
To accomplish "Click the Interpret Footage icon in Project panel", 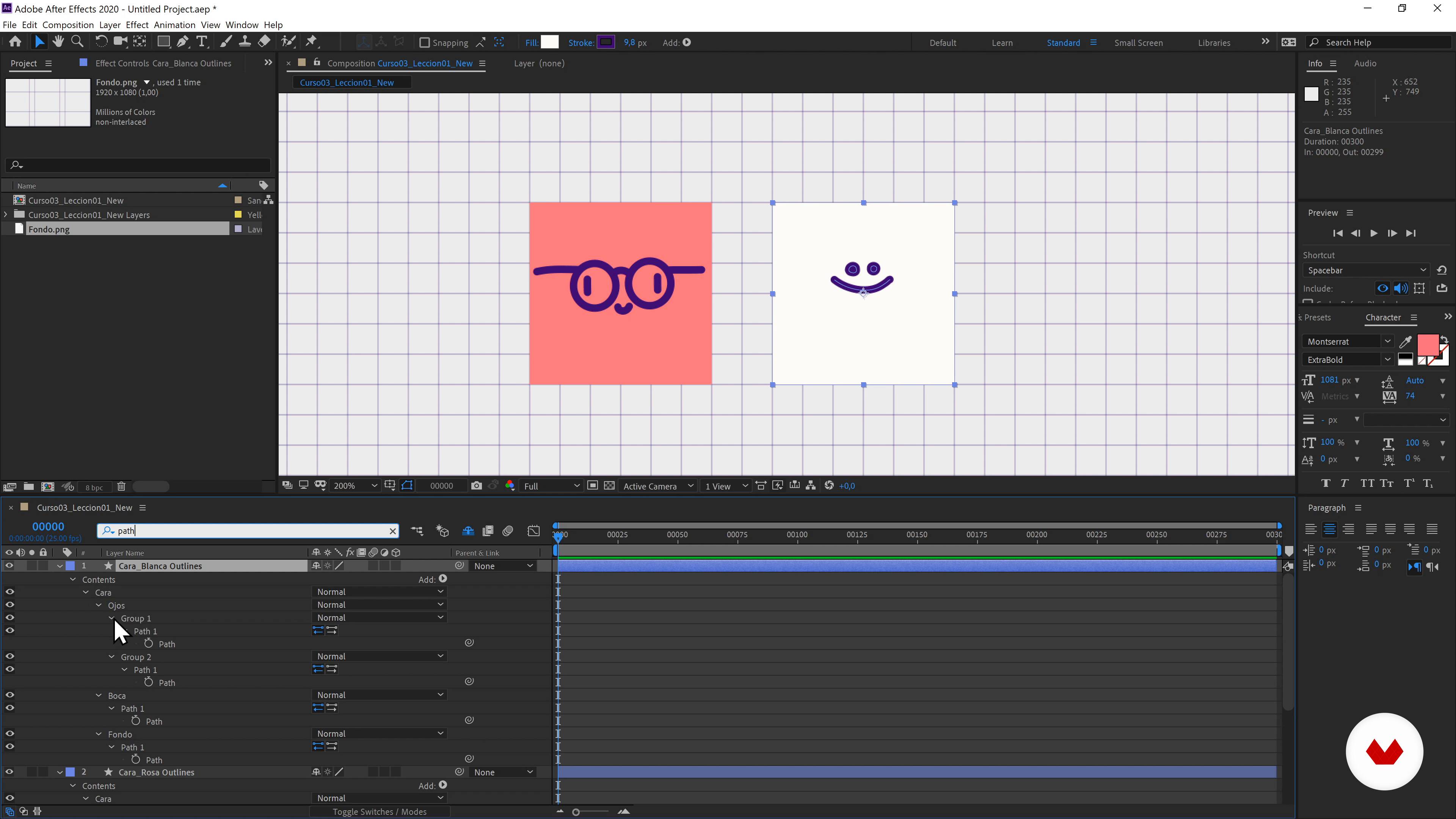I will (x=9, y=486).
